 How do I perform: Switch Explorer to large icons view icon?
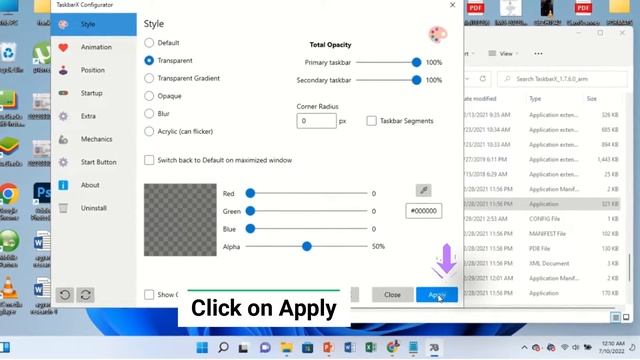coord(626,317)
